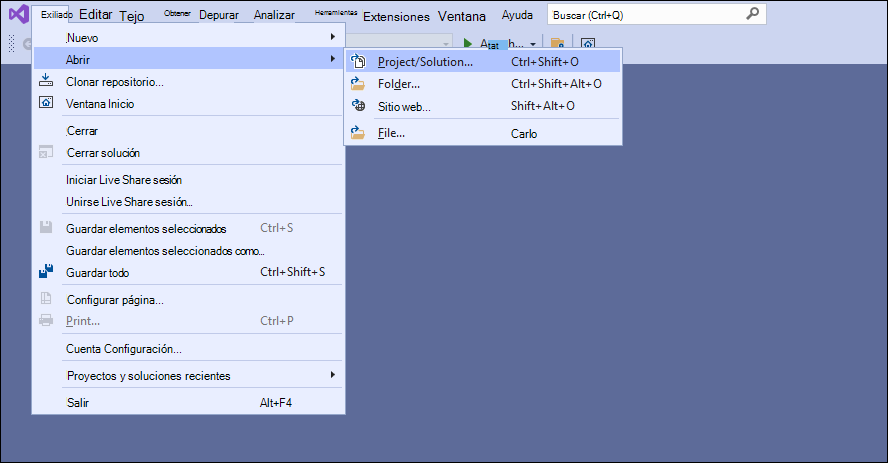Select Guardar elementos seleccionados
This screenshot has width=888, height=463.
click(x=189, y=229)
